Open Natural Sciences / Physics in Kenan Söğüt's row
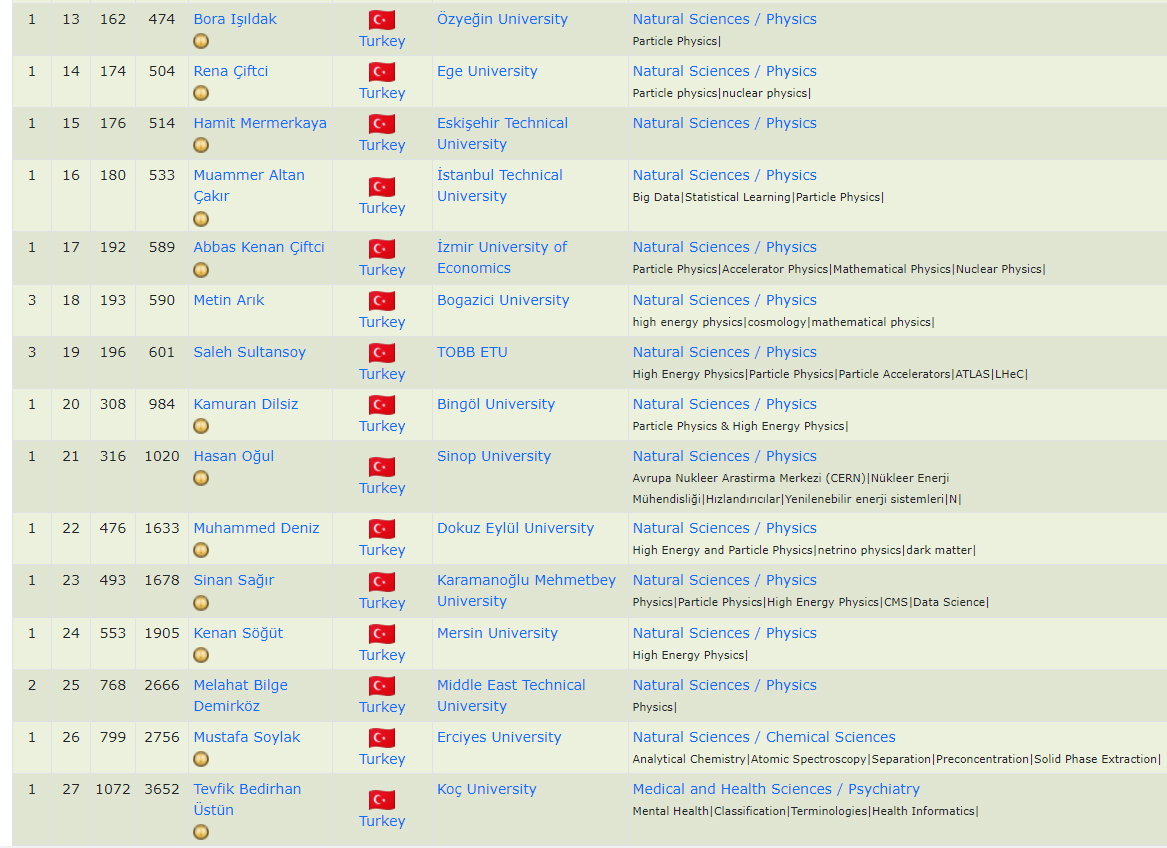The width and height of the screenshot is (1167, 848). click(x=724, y=633)
